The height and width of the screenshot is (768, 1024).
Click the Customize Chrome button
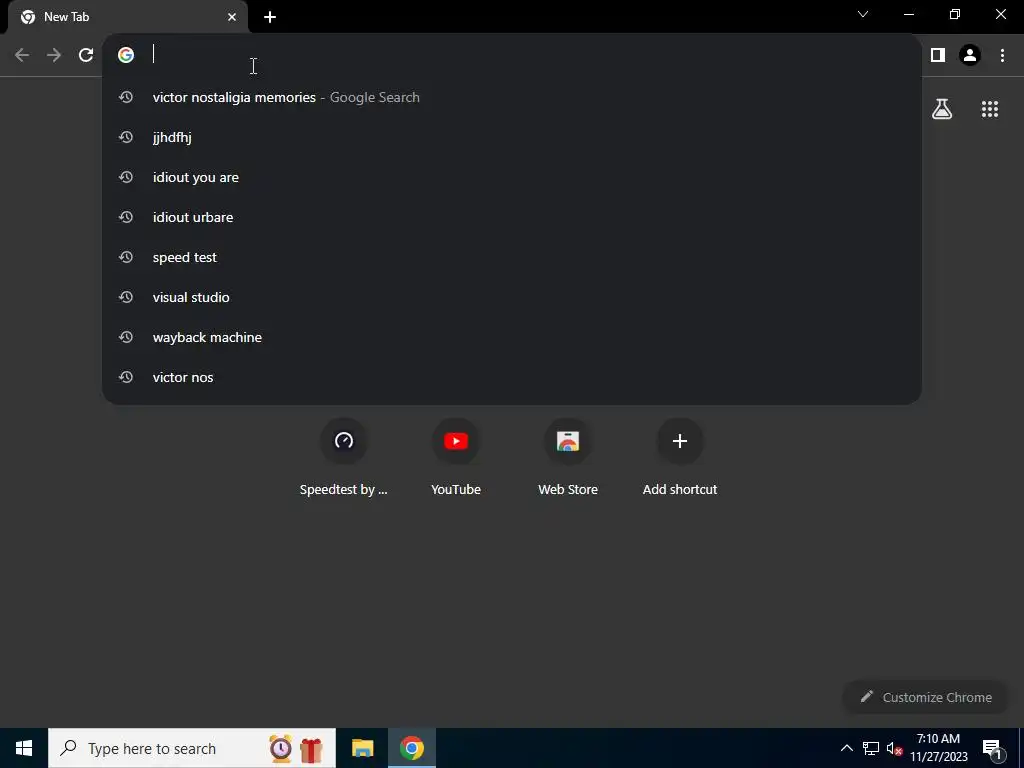pyautogui.click(x=926, y=697)
